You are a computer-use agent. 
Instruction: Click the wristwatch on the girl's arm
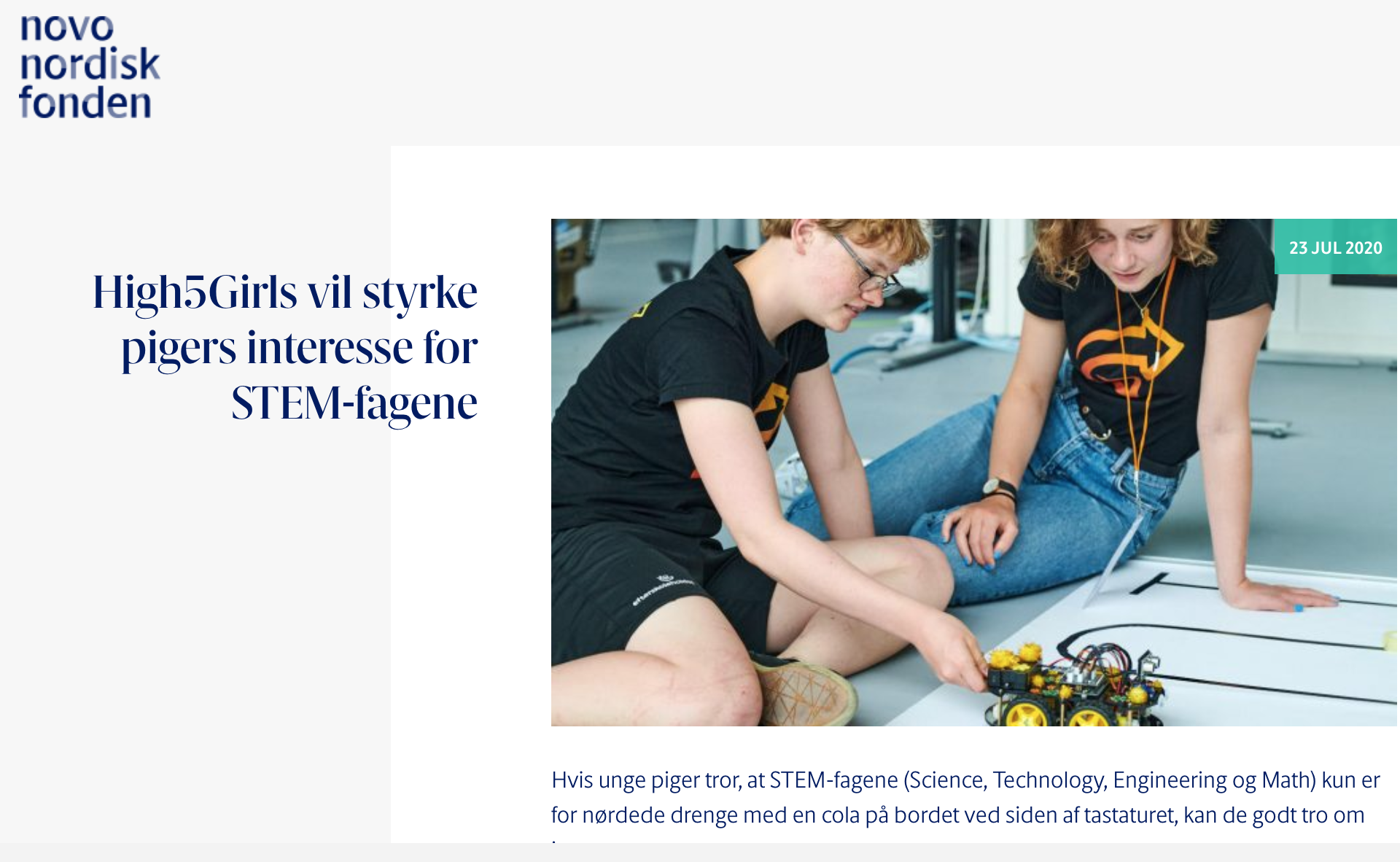999,488
